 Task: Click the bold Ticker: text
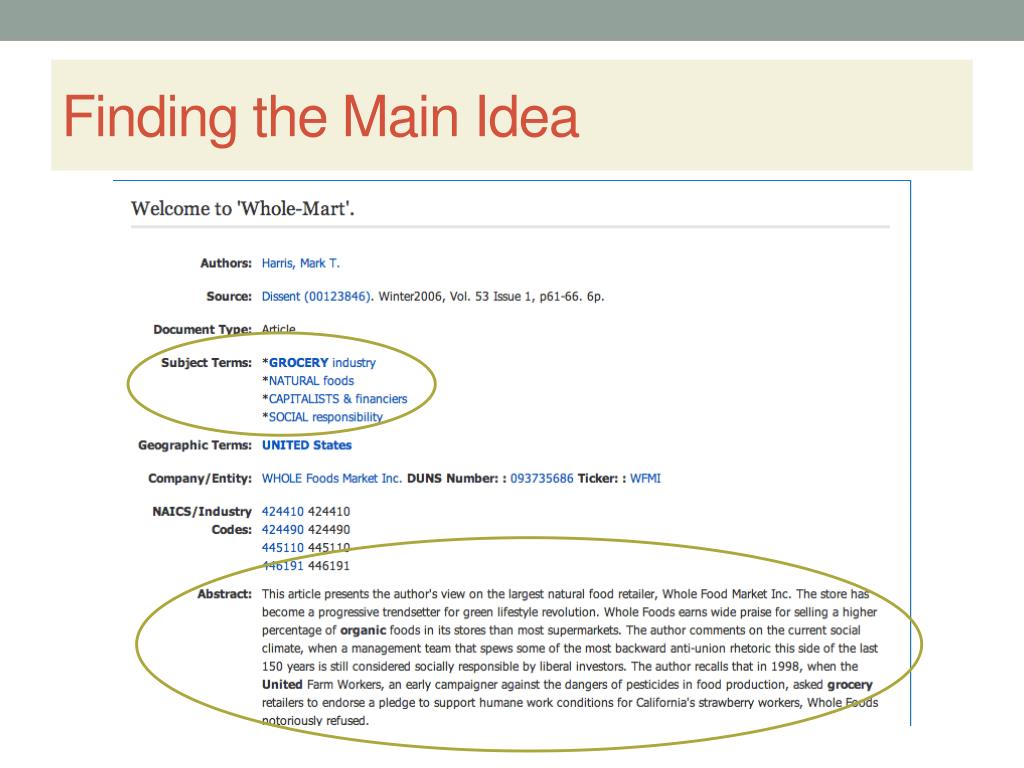click(x=602, y=479)
